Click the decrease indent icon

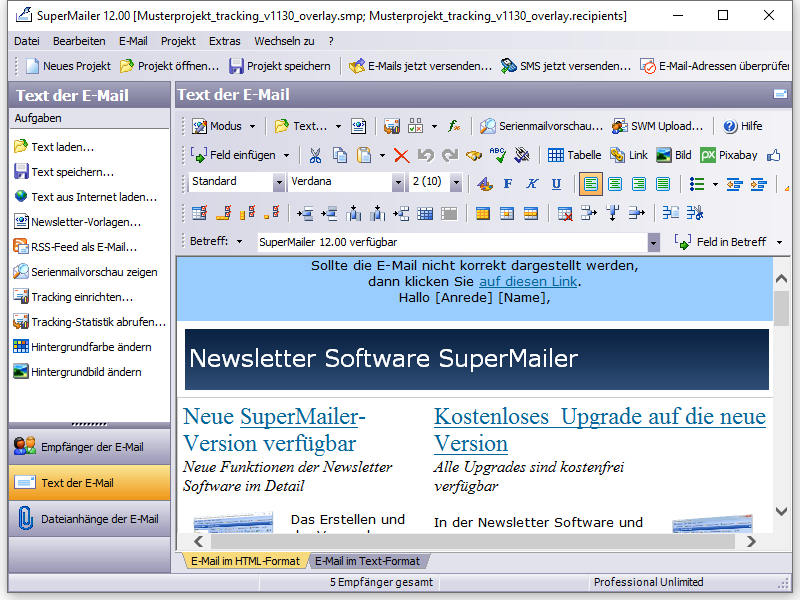734,184
